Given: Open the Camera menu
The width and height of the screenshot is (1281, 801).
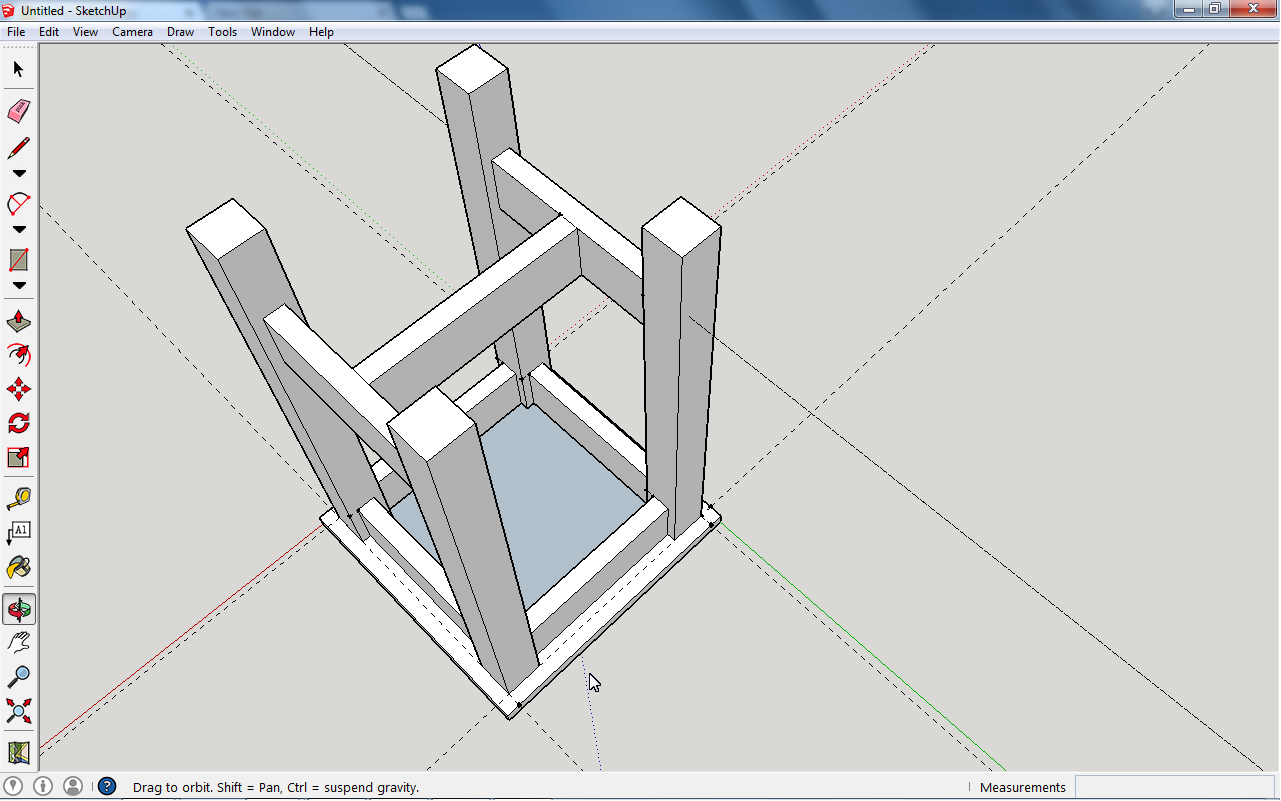Looking at the screenshot, I should pyautogui.click(x=132, y=31).
